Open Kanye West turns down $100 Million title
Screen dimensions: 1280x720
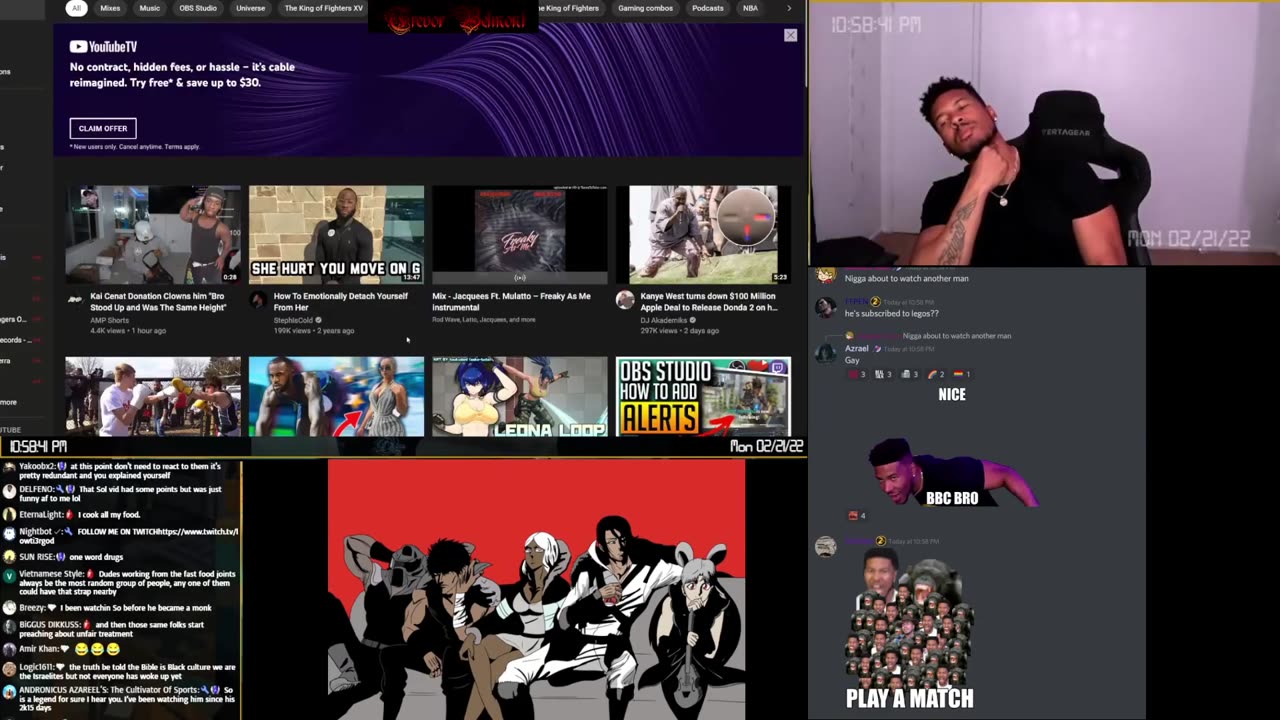pos(709,302)
